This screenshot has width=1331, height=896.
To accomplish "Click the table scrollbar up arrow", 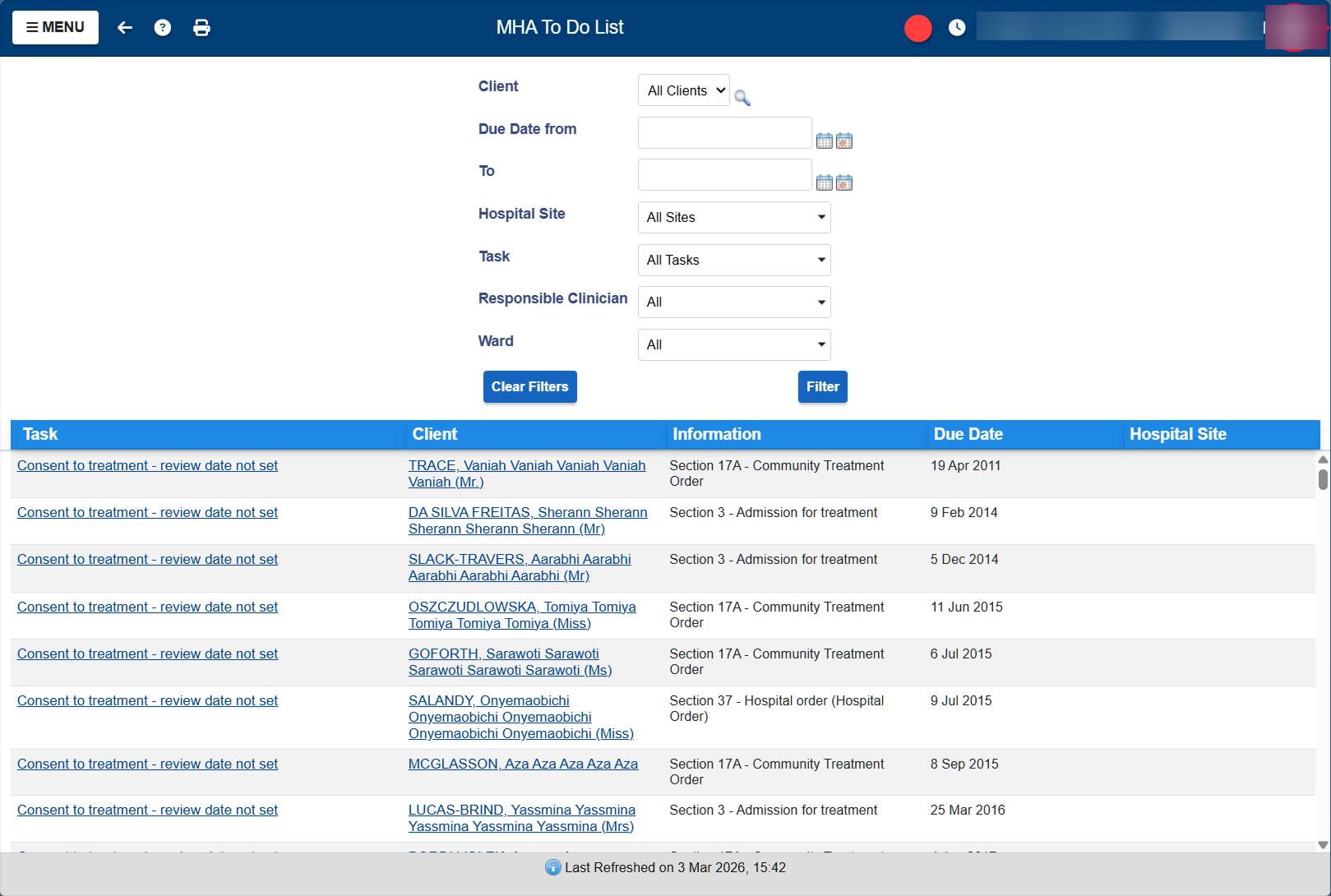I will (1323, 460).
